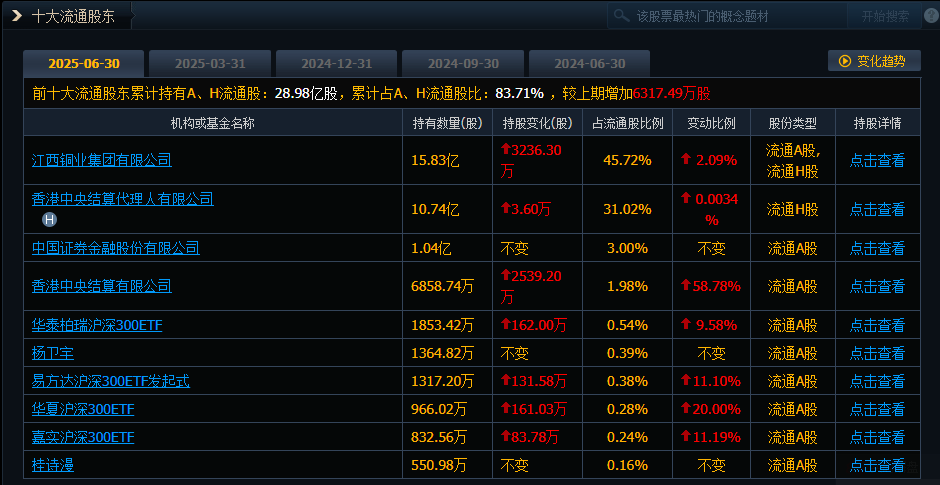This screenshot has width=940, height=485.
Task: Open the 变化趋势 trend button
Action: coord(874,61)
